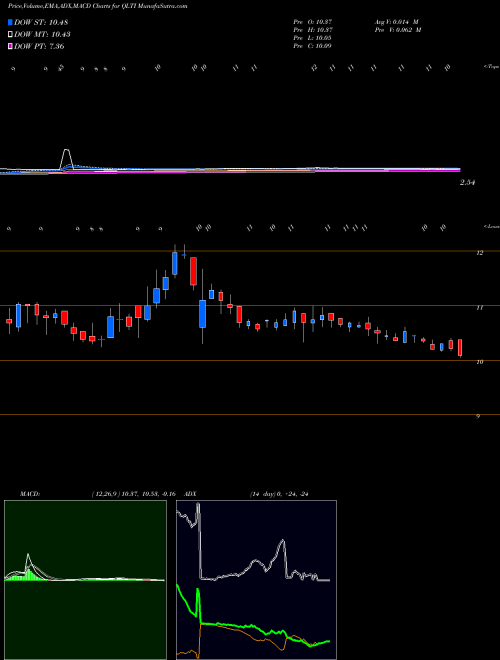This screenshot has width=500, height=660.
Task: Click the 'Pre O: 10.37' value
Action: coord(313,21)
